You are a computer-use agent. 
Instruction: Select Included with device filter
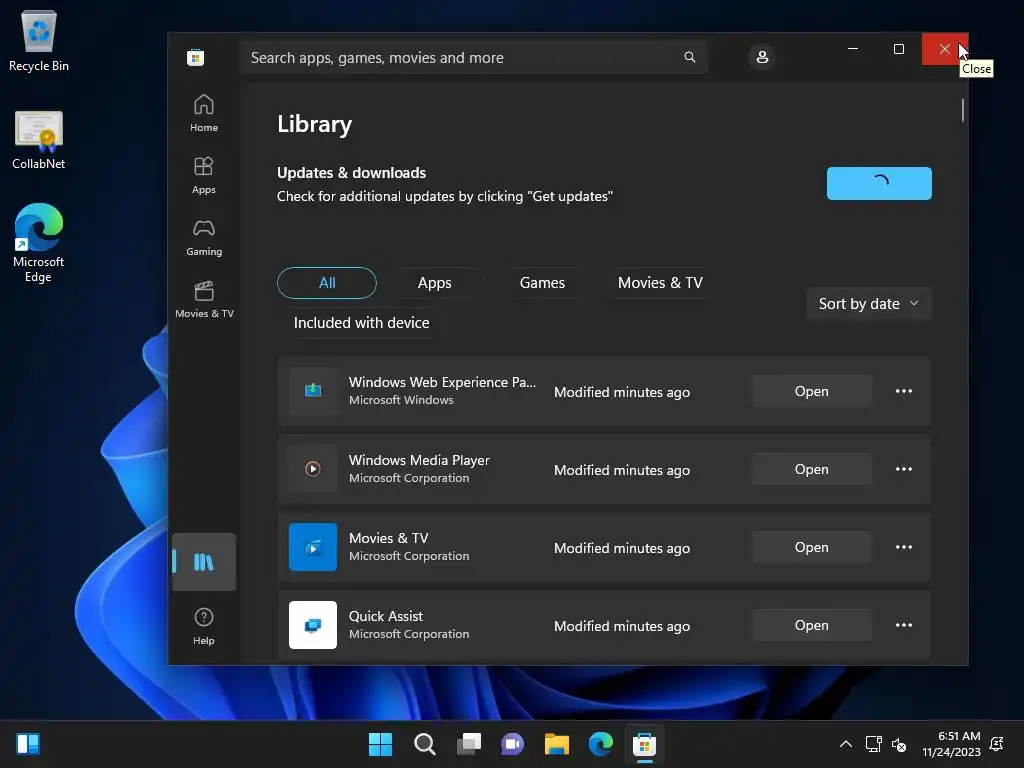361,323
